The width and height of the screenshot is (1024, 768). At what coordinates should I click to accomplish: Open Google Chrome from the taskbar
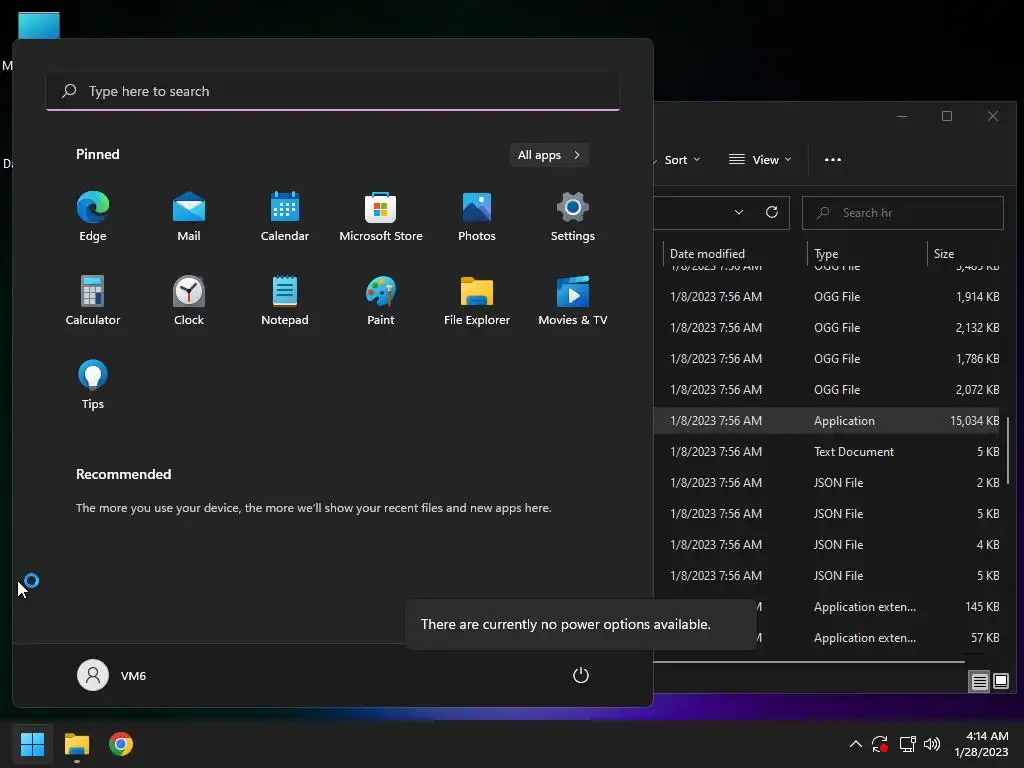[121, 744]
